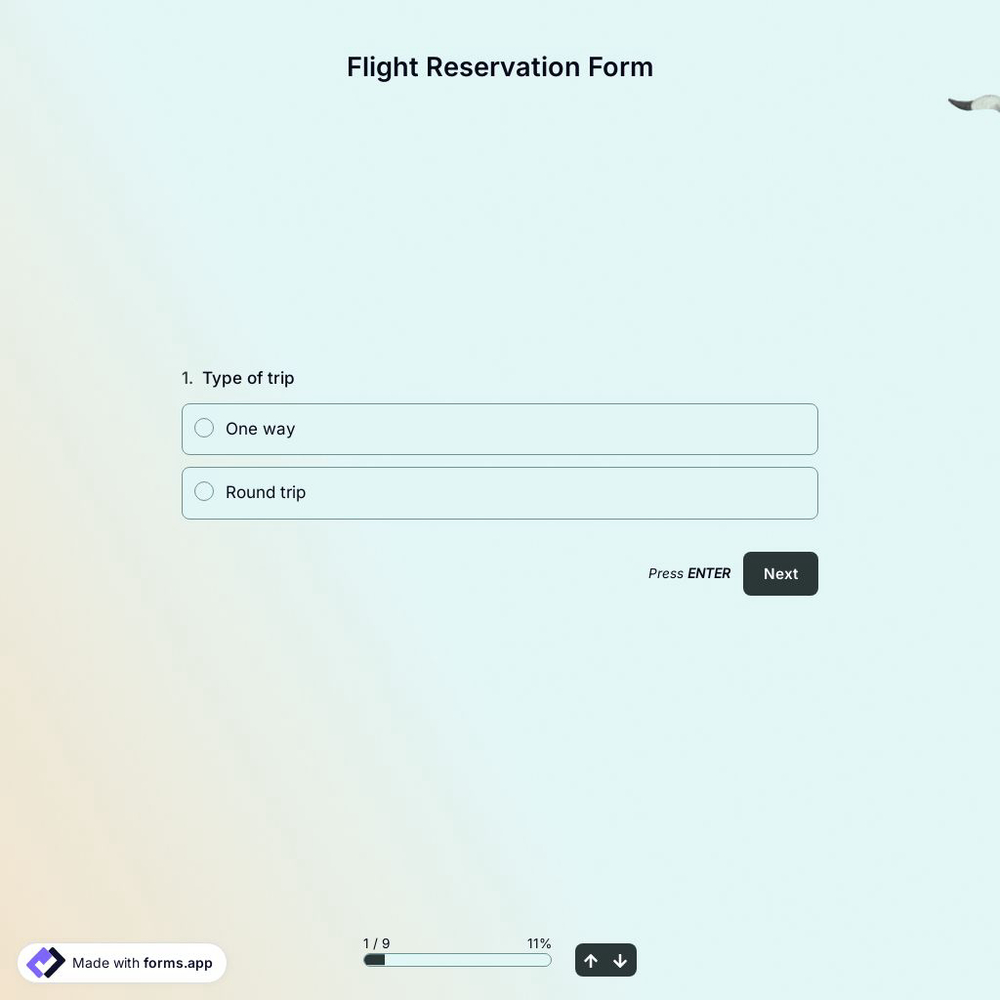Click the logo badge at bottom left
1000x1000 pixels.
(120, 961)
